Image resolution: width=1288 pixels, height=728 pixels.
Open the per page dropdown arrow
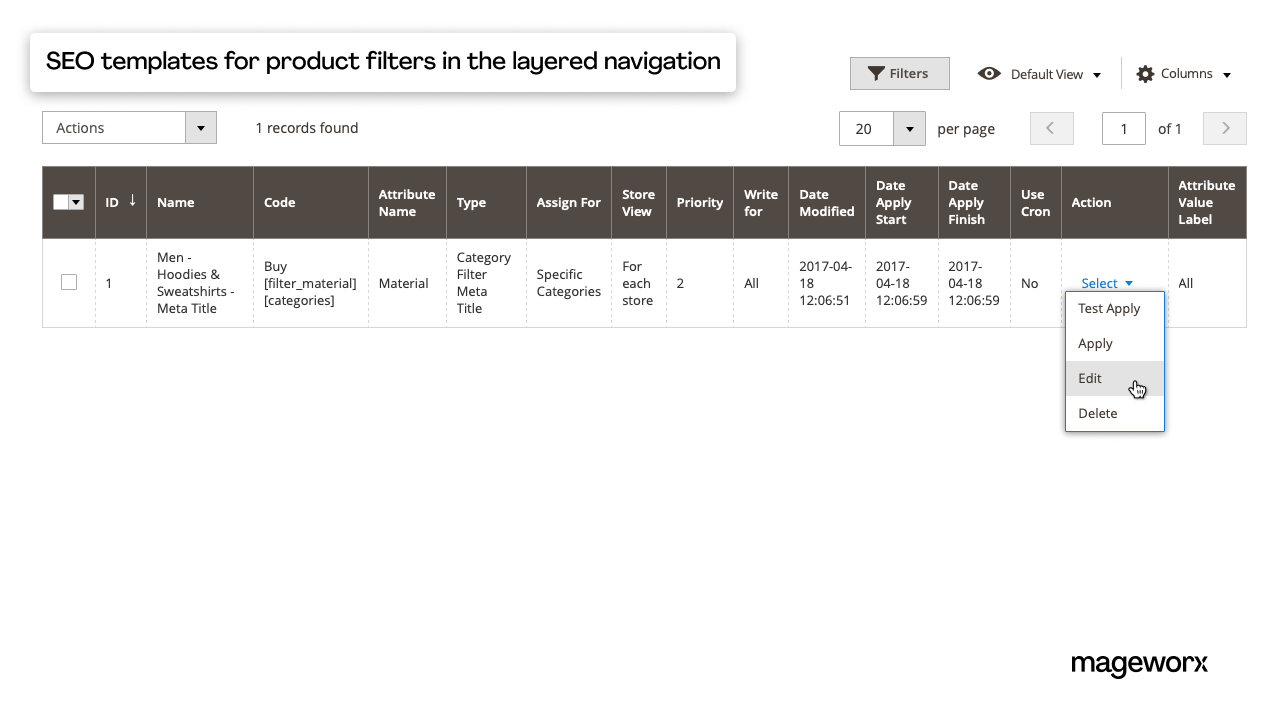click(x=909, y=128)
